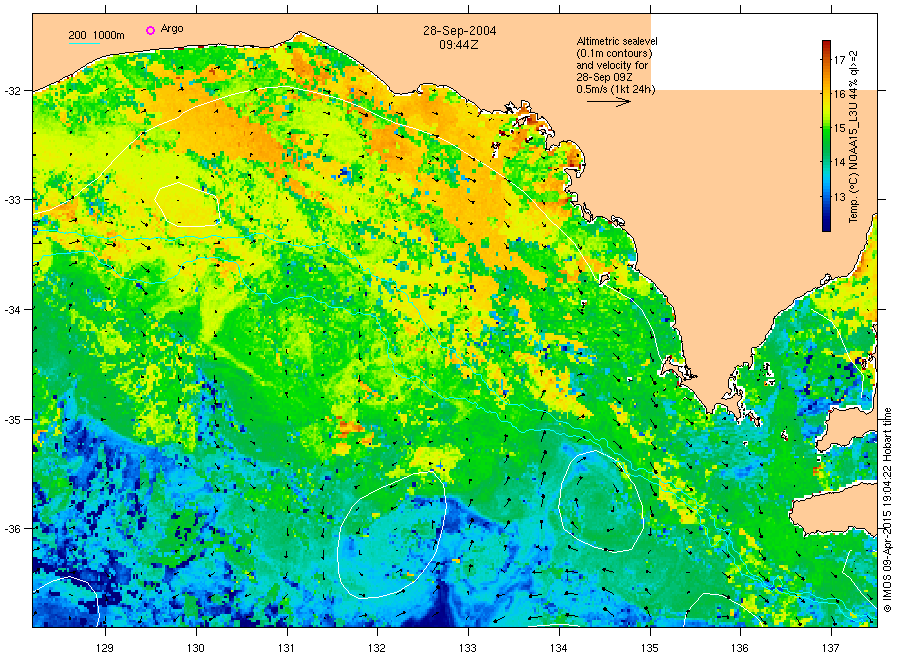Click the '0.5m/s (1kt 24h)' scale text
The height and width of the screenshot is (660, 900).
[616, 90]
